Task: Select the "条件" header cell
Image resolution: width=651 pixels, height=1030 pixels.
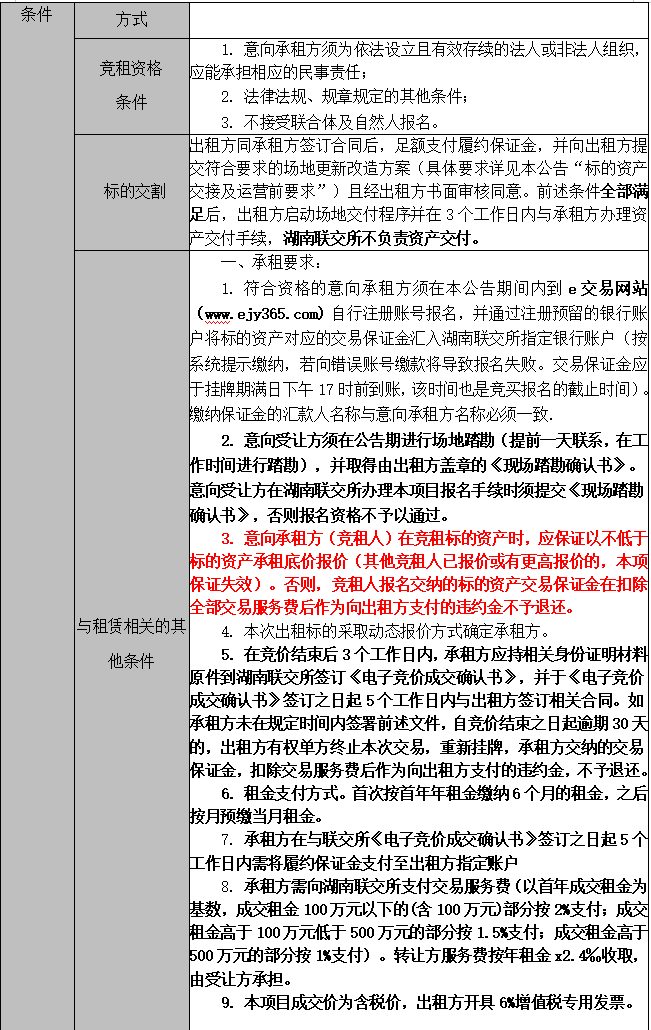Action: point(37,16)
